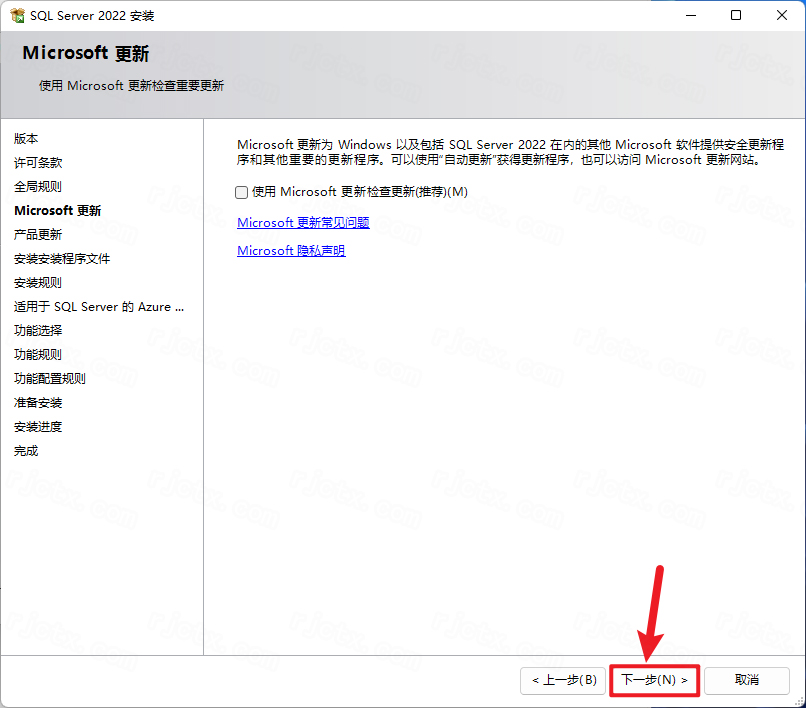Screen dimensions: 806x708
Task: Select the 许可条款 step in sidebar
Action: tap(38, 163)
